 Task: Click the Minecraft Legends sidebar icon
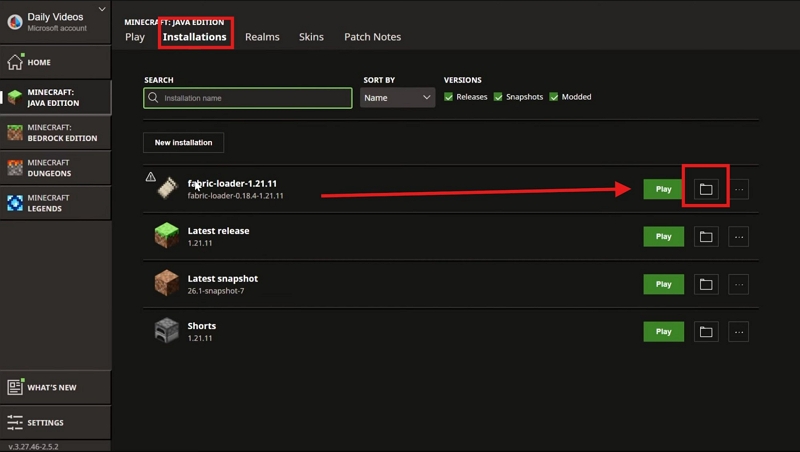15,203
